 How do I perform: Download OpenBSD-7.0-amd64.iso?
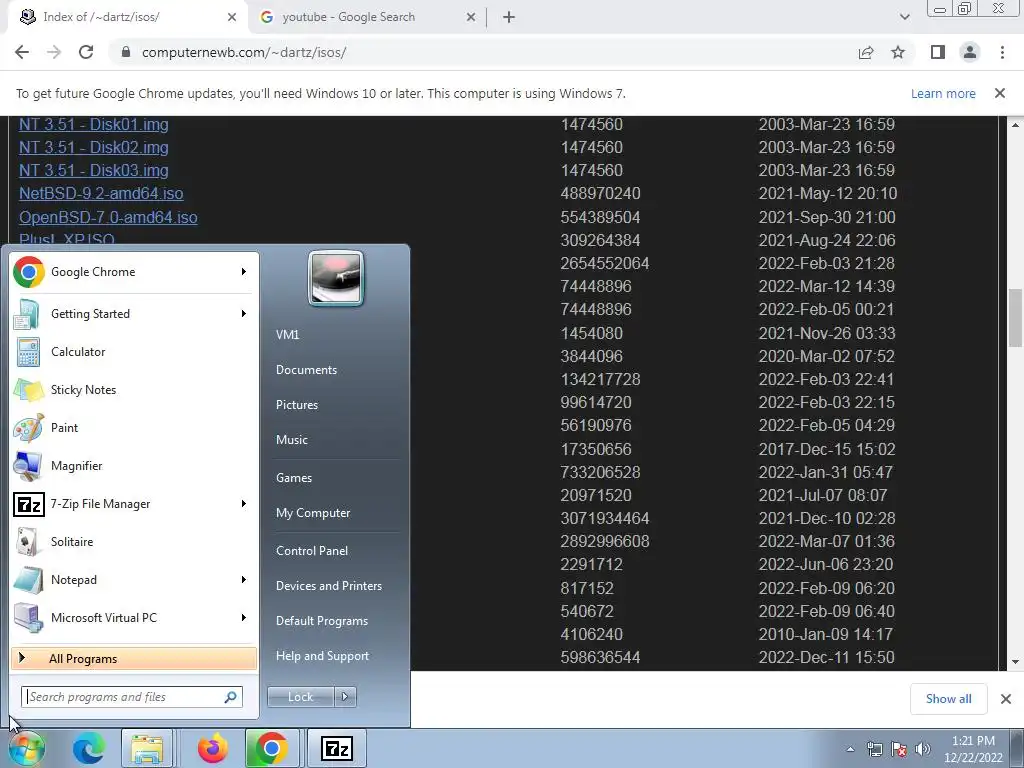pos(108,217)
